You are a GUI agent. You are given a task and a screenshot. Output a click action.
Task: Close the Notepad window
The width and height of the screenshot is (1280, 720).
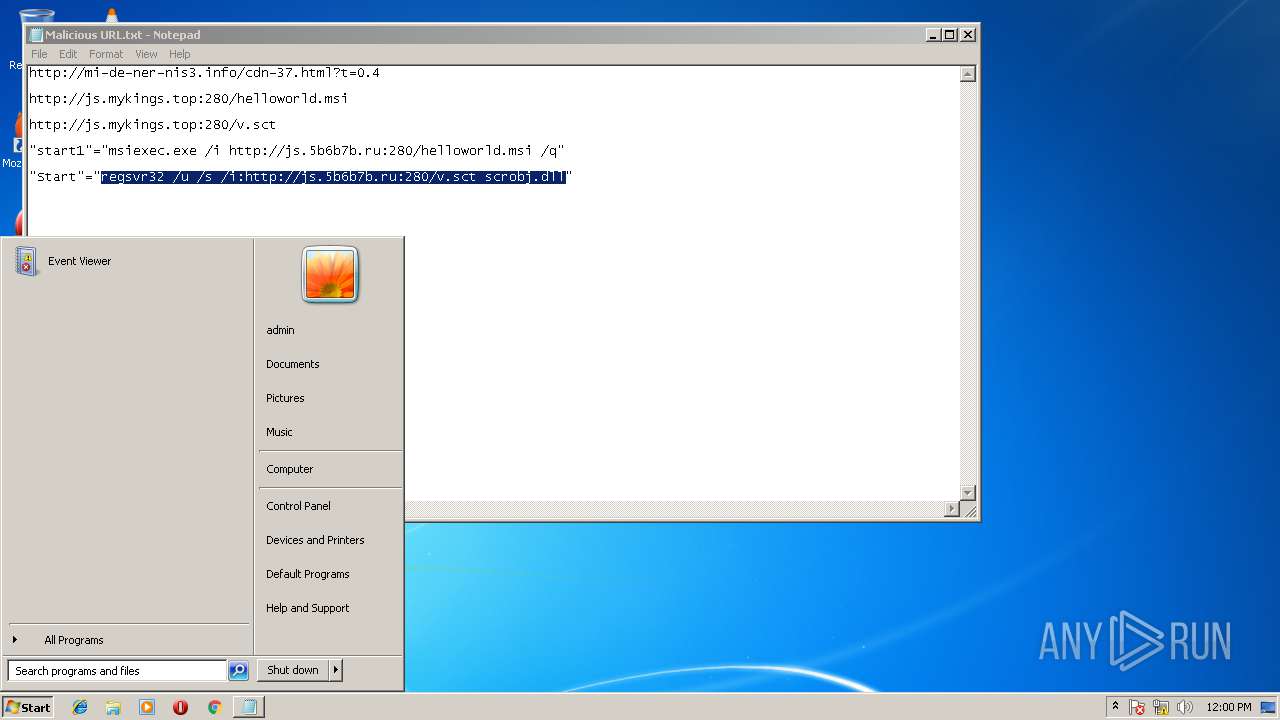967,34
